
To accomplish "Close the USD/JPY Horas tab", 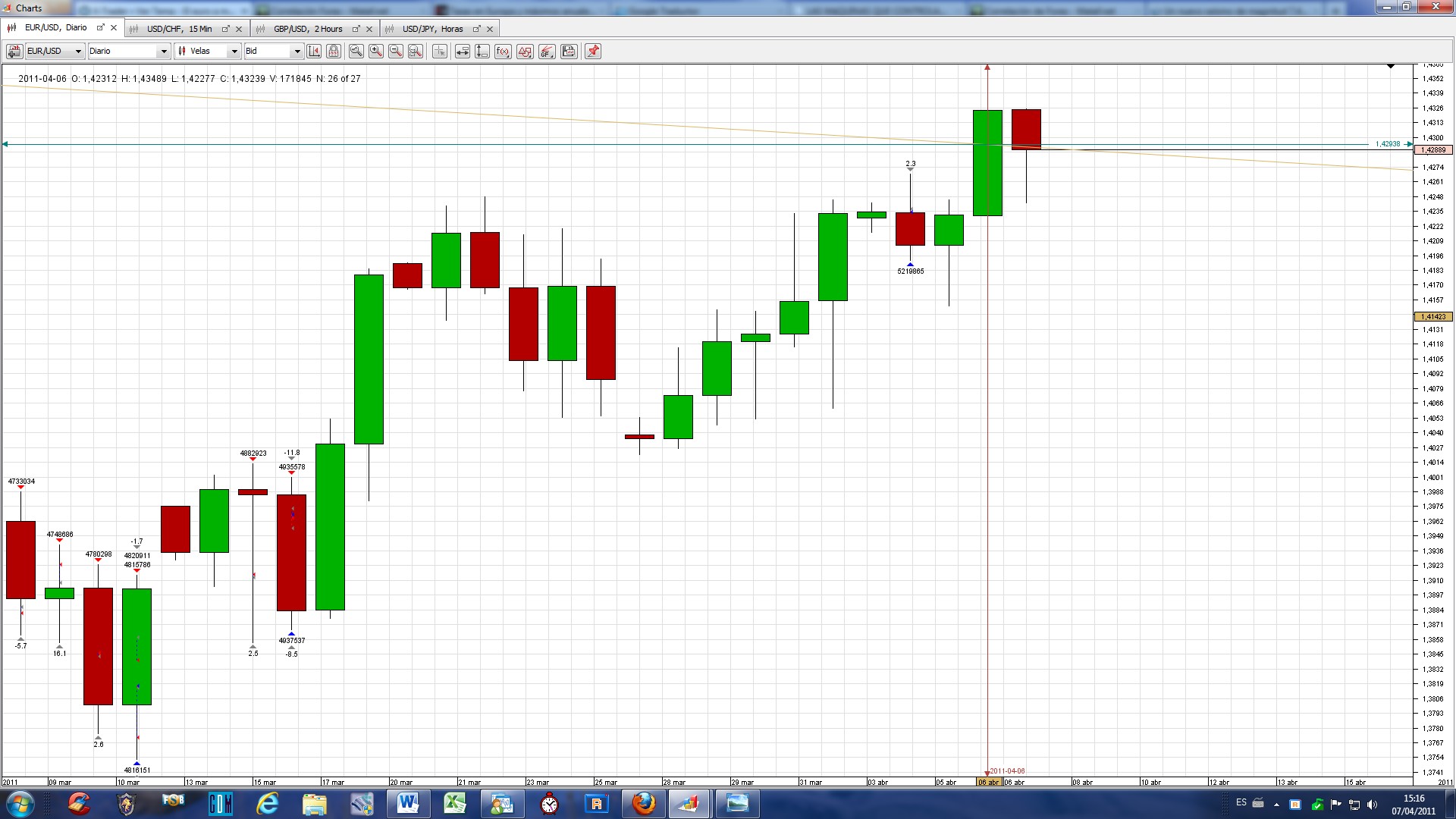I will click(490, 29).
